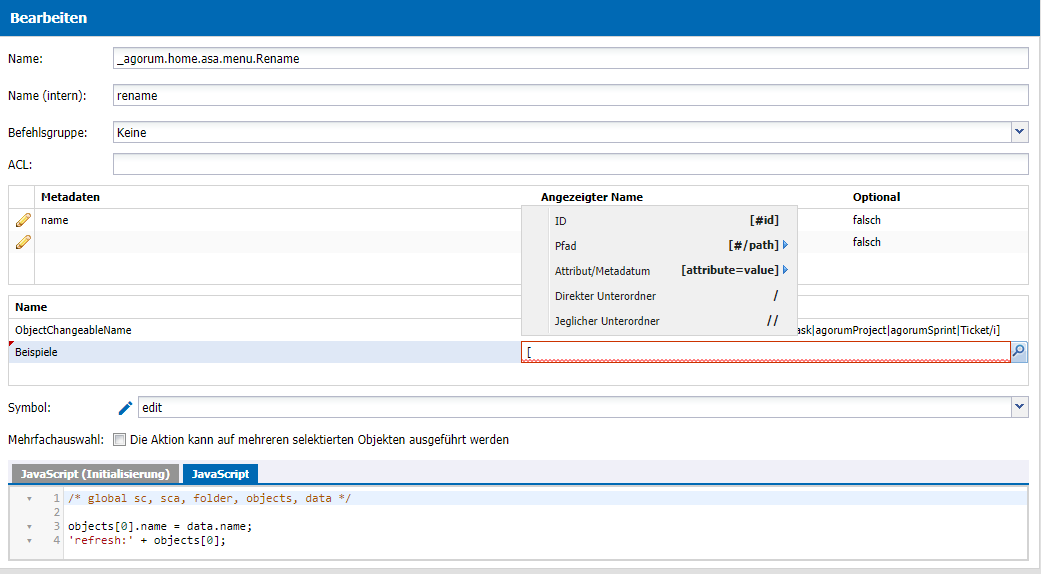Click the empty ACL input field
Image resolution: width=1041 pixels, height=574 pixels.
point(570,164)
